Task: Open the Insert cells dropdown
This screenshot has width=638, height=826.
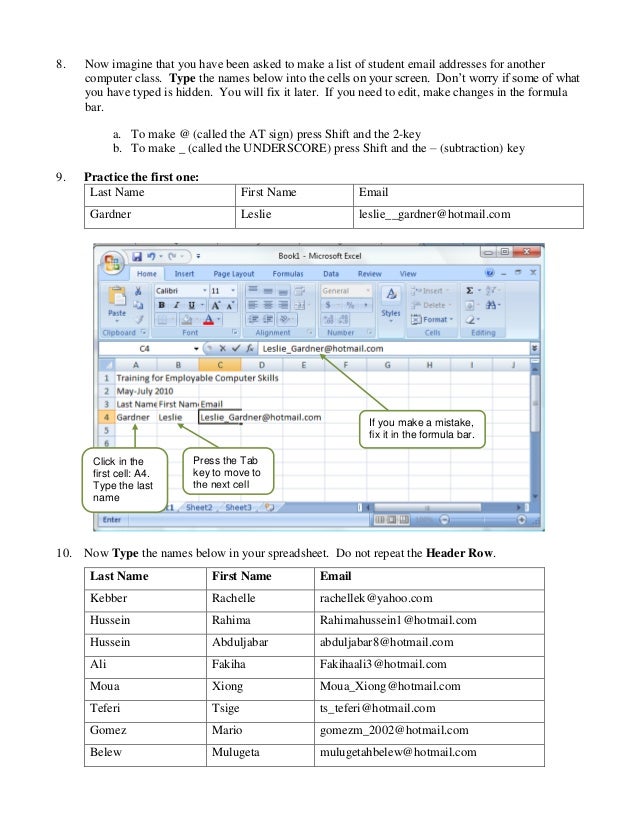Action: (x=430, y=290)
